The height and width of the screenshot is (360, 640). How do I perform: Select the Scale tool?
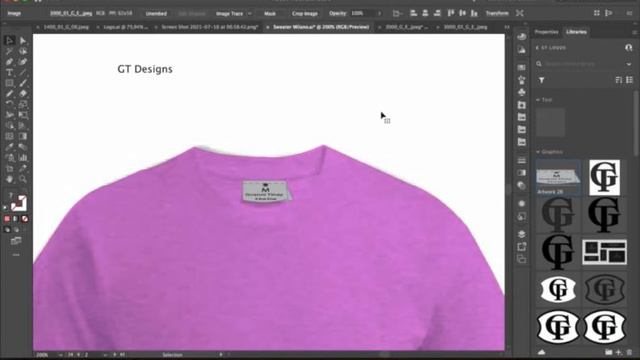pyautogui.click(x=23, y=104)
